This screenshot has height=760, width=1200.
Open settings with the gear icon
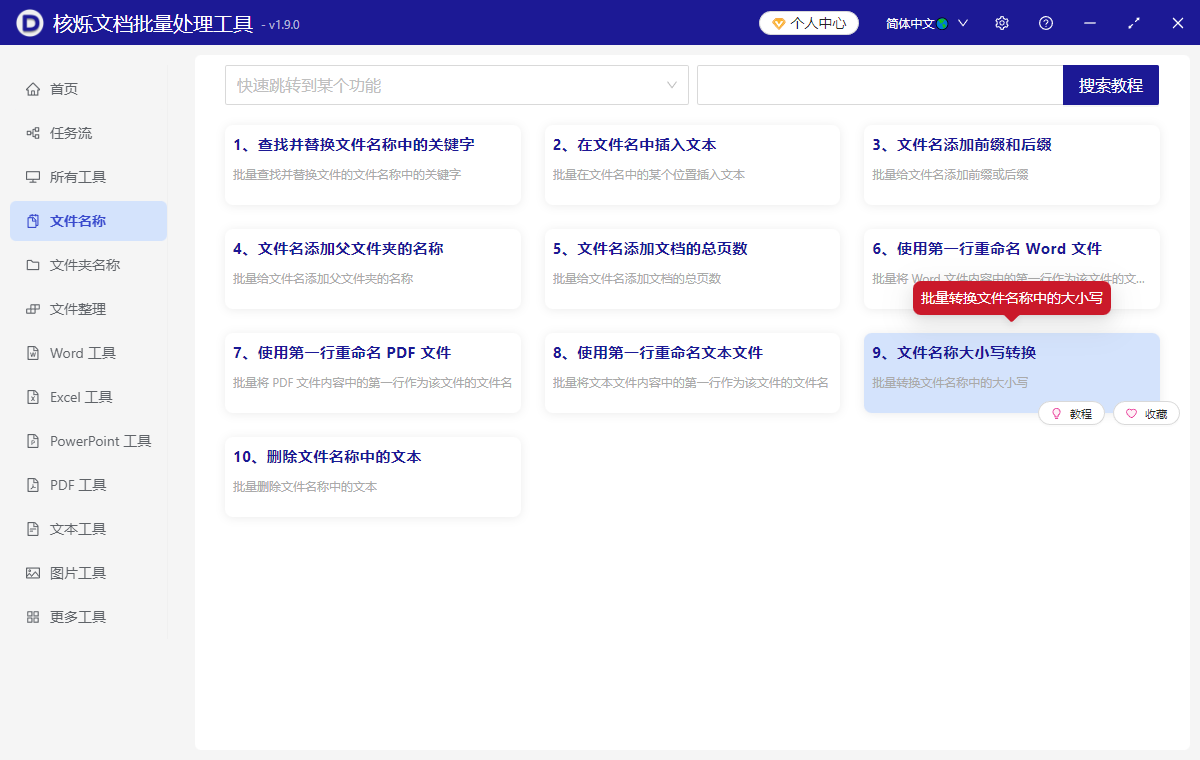[1002, 23]
